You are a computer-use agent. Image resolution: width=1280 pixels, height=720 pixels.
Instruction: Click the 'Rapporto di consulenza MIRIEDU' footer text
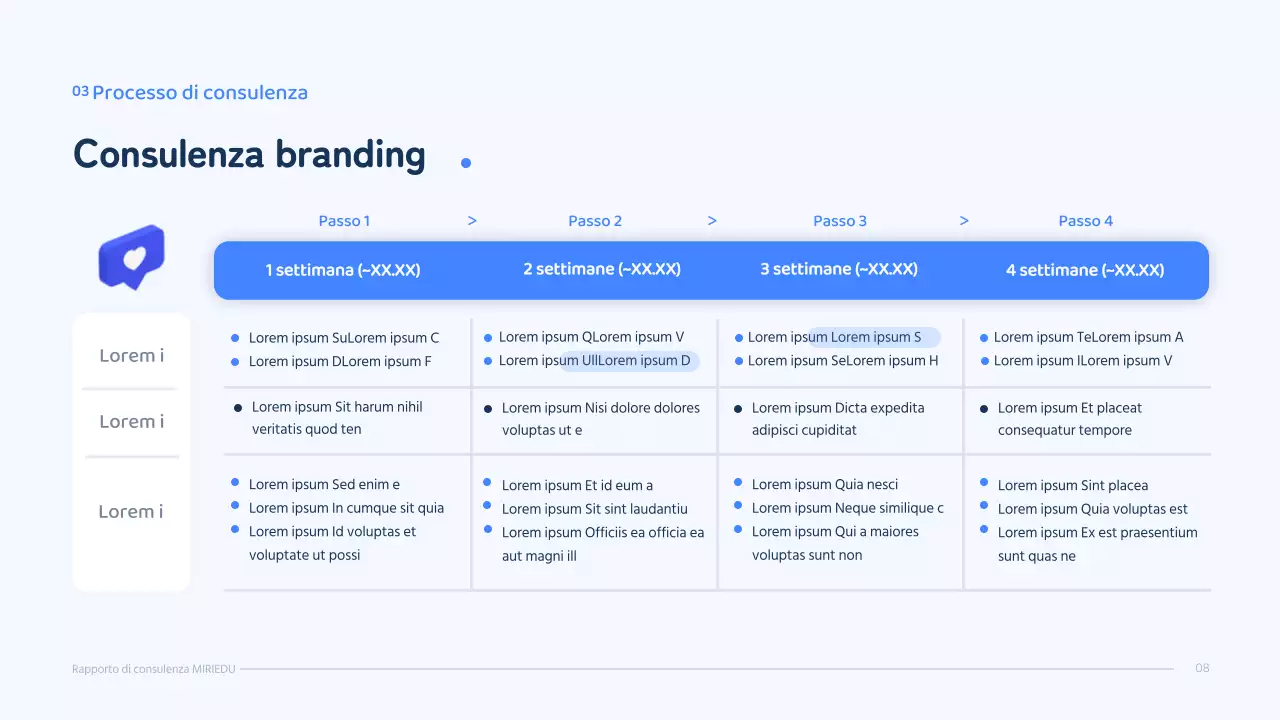click(x=154, y=669)
